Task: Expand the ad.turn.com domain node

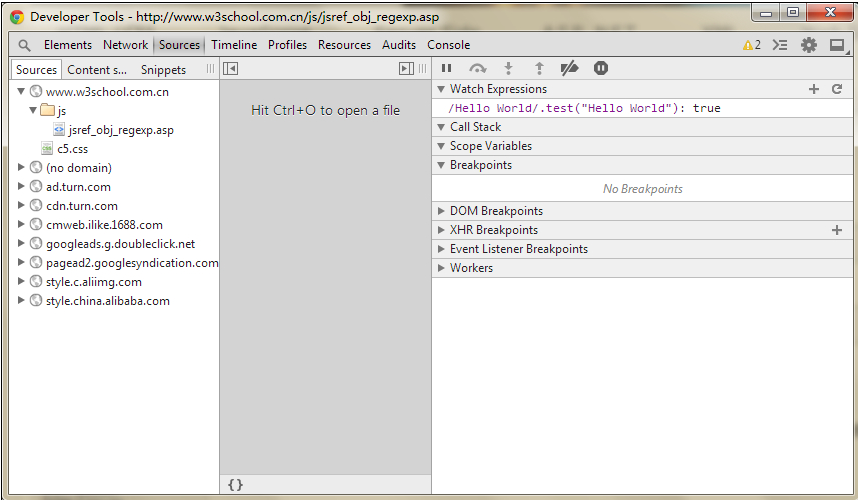Action: tap(22, 187)
